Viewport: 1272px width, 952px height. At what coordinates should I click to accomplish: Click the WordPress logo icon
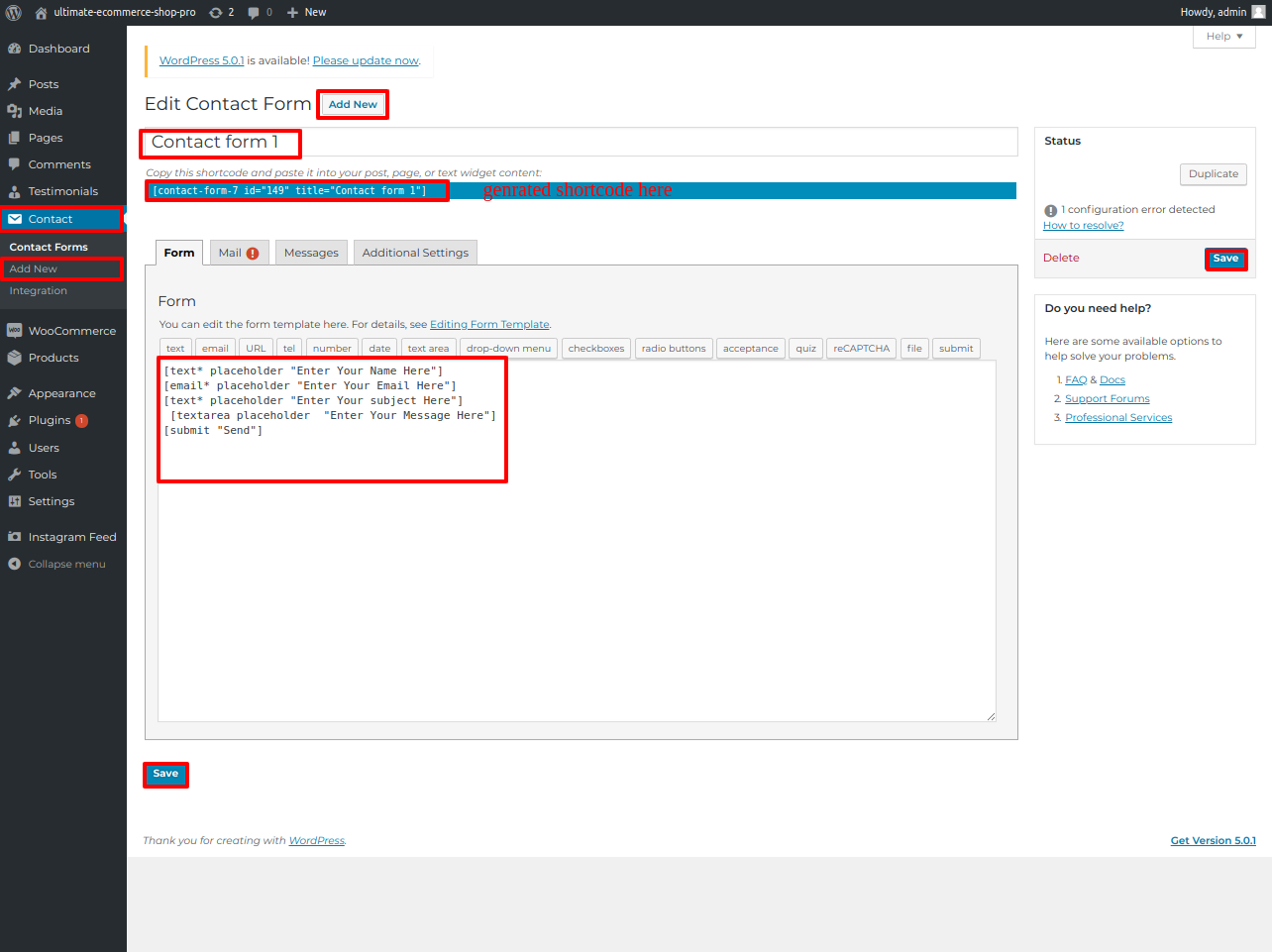[14, 13]
